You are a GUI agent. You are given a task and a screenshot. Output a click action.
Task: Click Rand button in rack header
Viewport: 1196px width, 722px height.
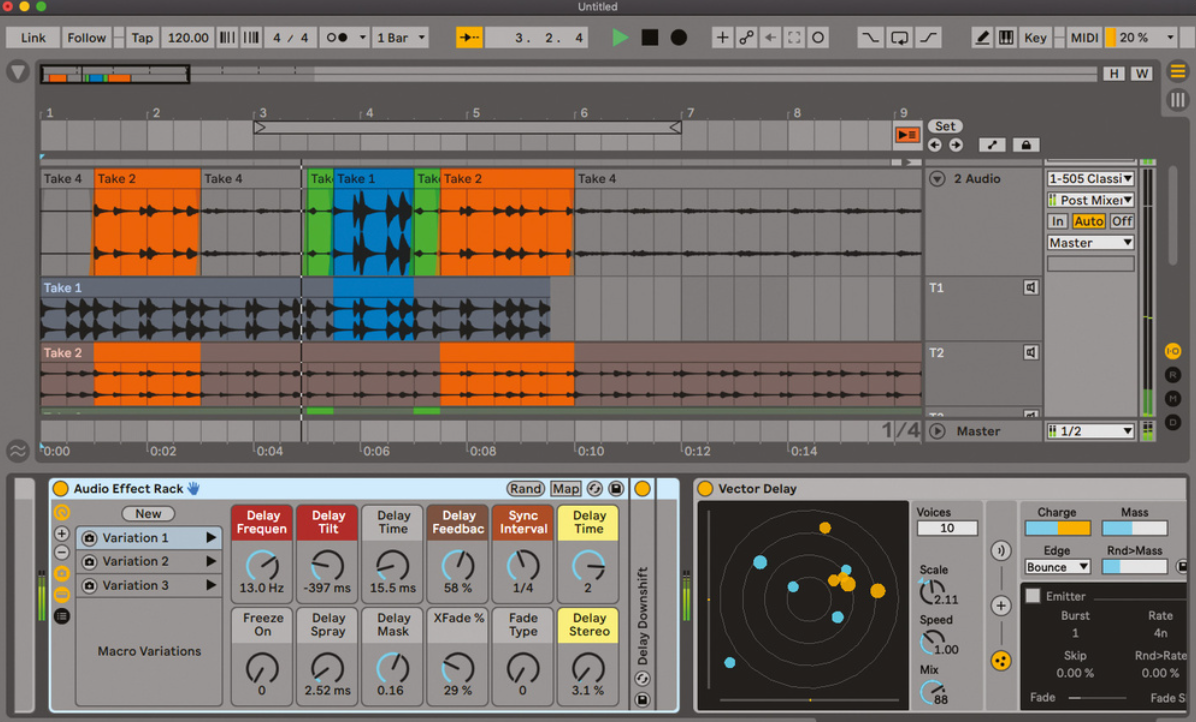point(526,489)
